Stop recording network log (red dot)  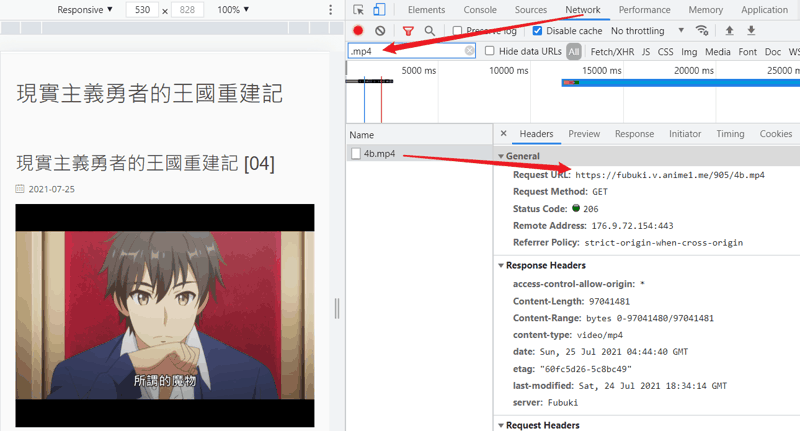coord(358,31)
